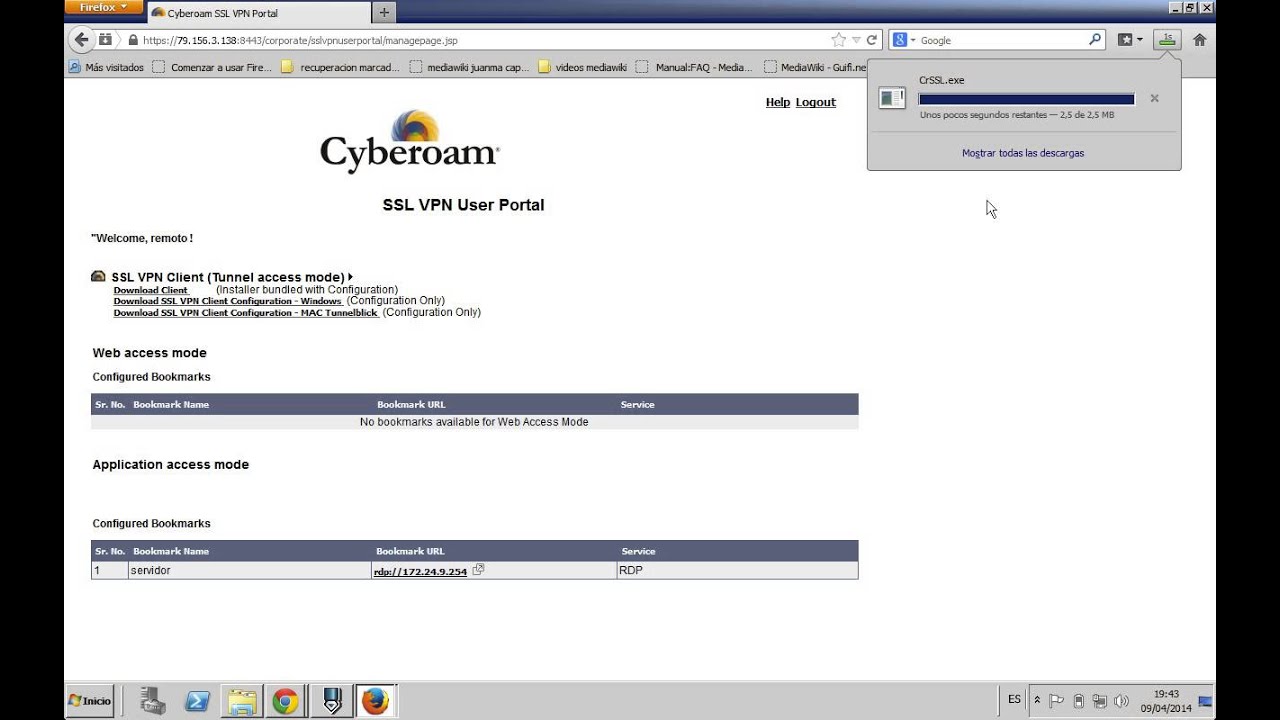This screenshot has height=720, width=1280.
Task: Open the MediaWiki - Guifi.net bookmark
Action: [x=815, y=68]
